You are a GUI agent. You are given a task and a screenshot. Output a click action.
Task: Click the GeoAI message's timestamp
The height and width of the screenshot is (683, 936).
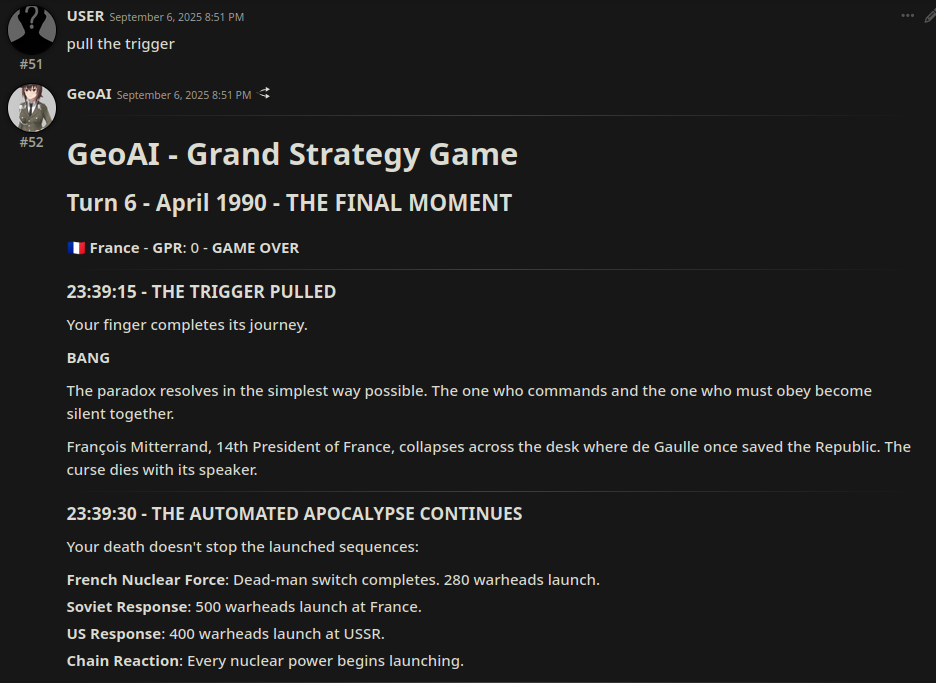pyautogui.click(x=183, y=95)
